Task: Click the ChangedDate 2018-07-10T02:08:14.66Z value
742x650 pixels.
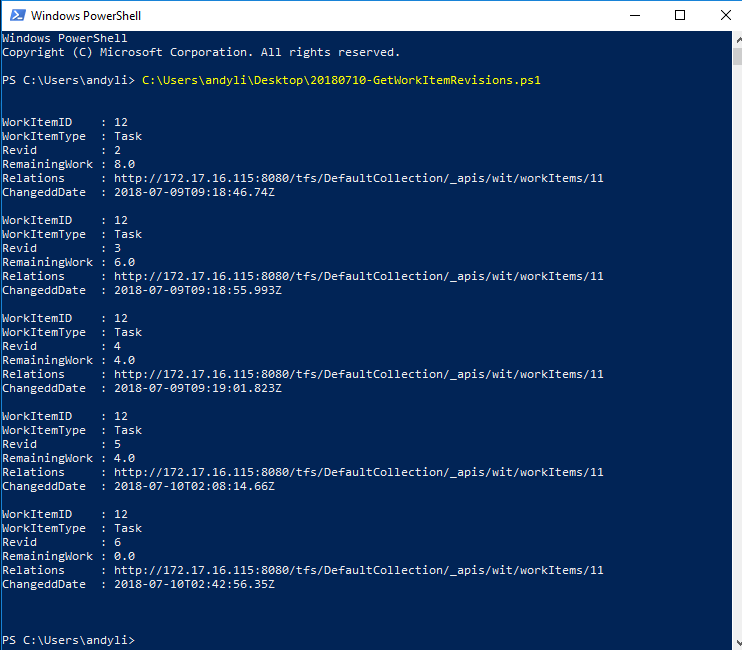Action: (194, 486)
